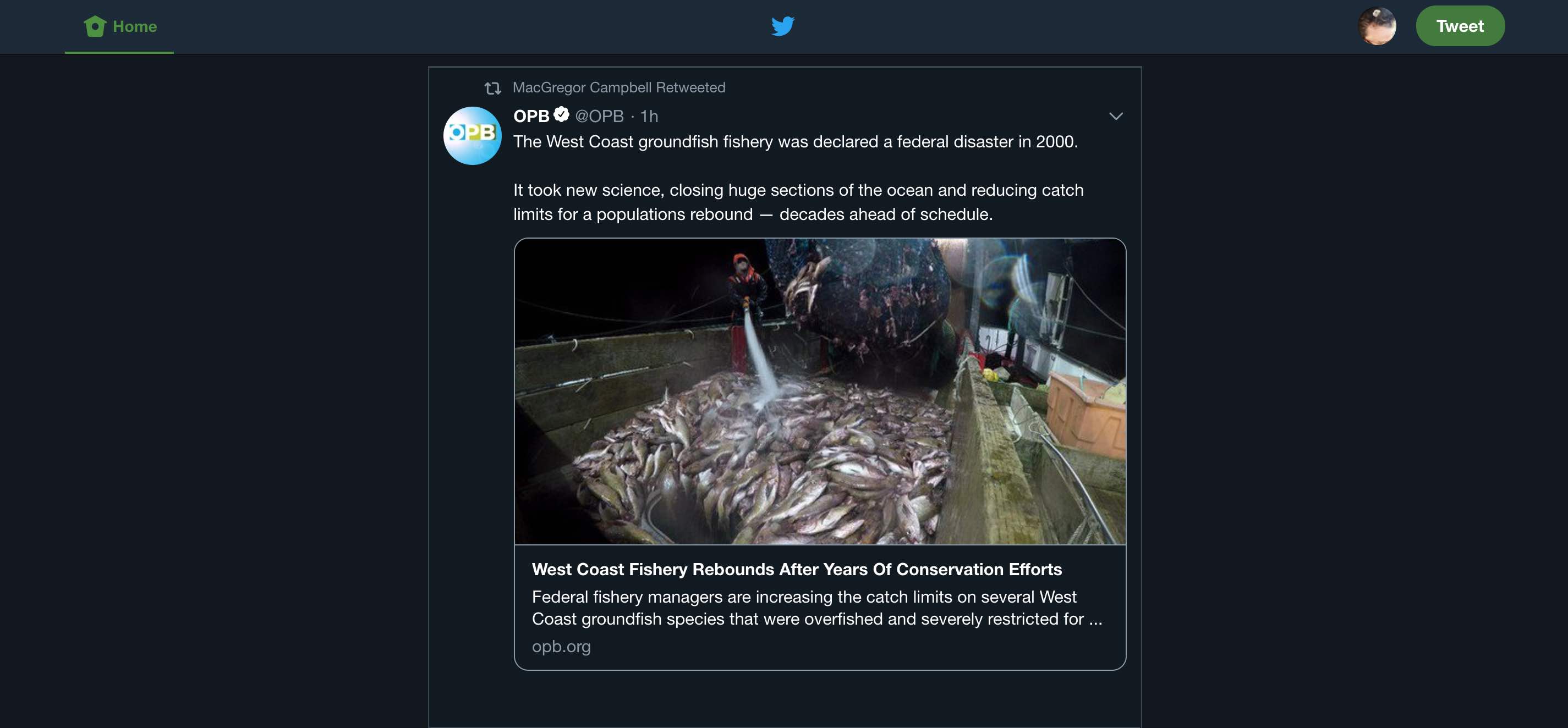This screenshot has height=728, width=1568.
Task: Click OPB's verified badge
Action: coord(561,114)
